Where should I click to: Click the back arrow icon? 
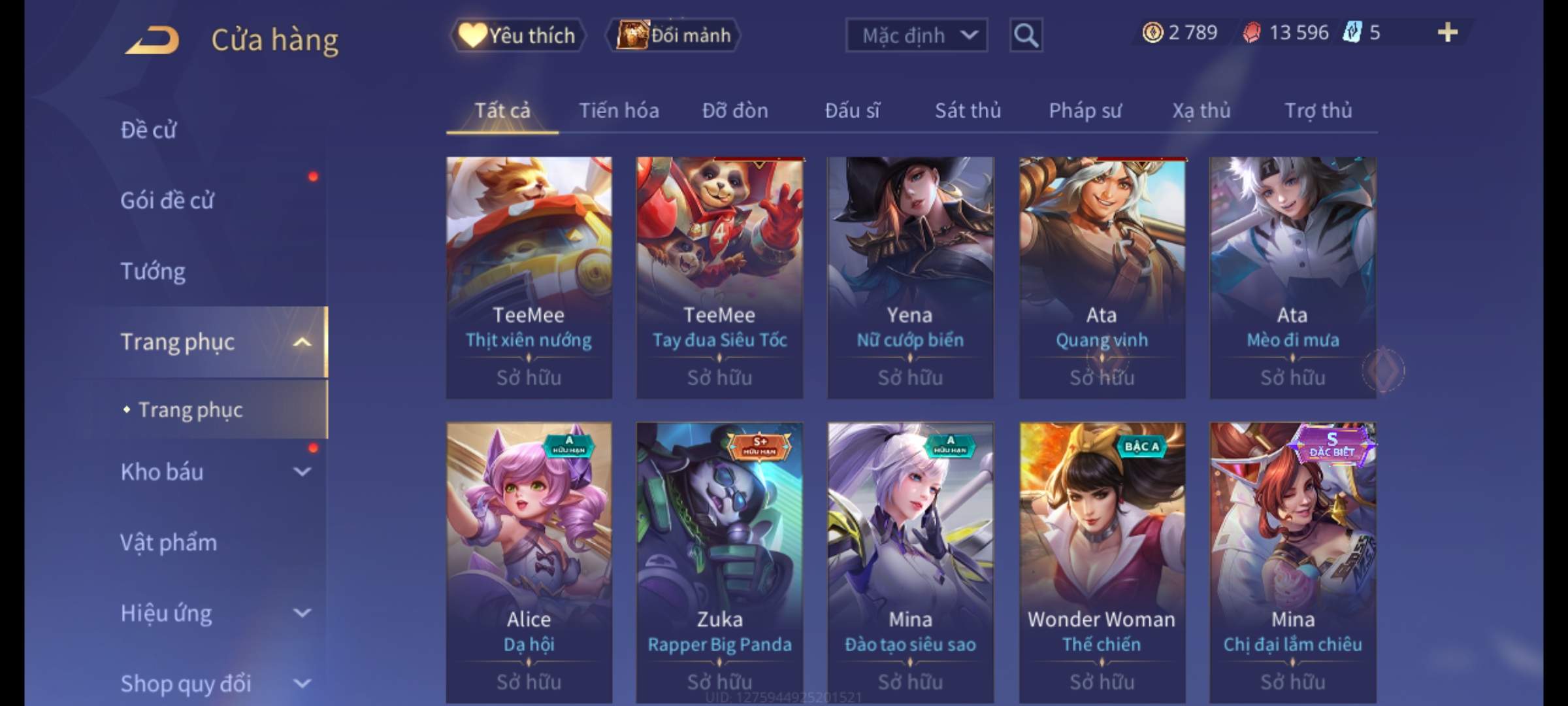(x=152, y=40)
